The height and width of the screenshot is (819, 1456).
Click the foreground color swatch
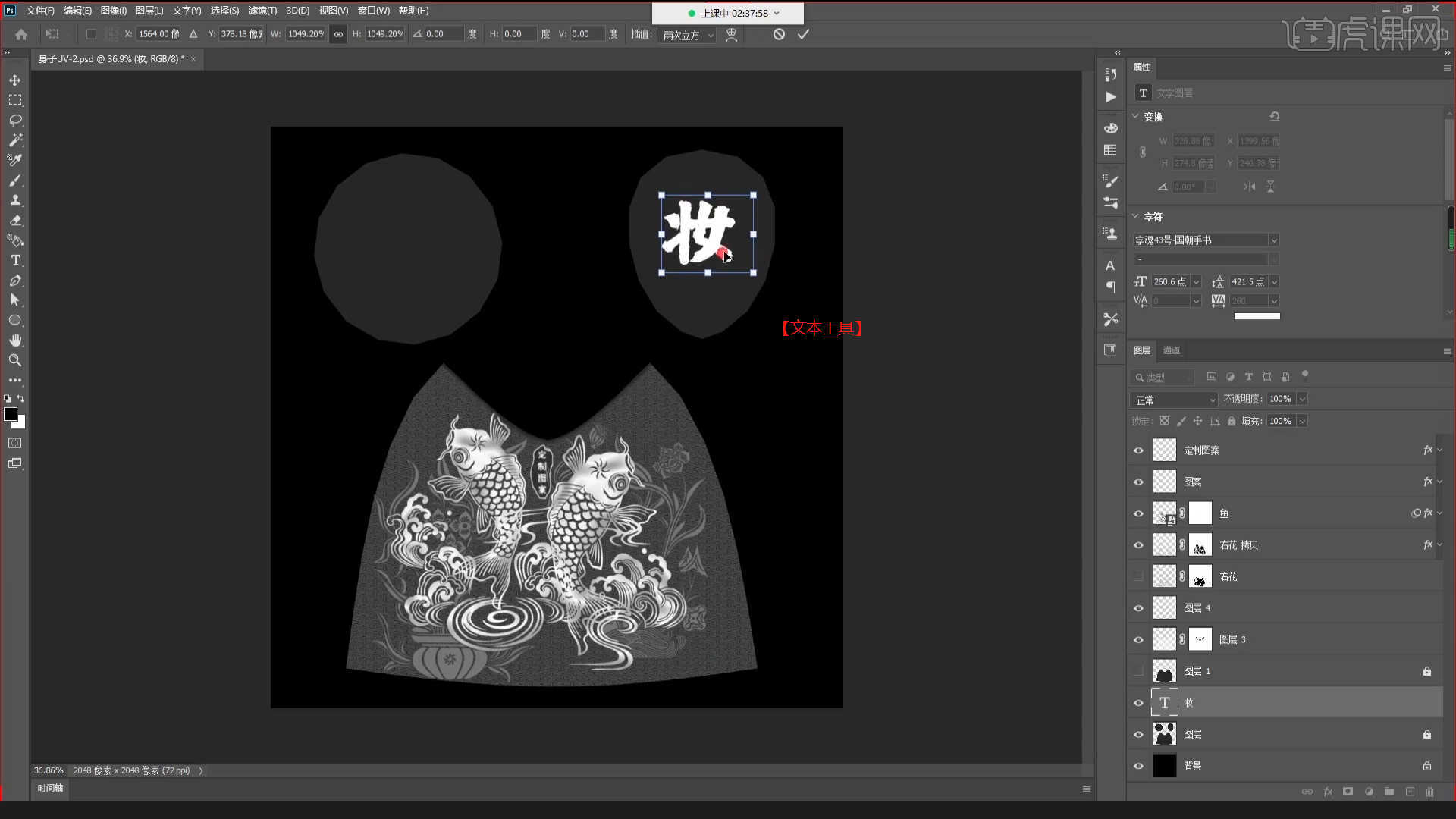(x=10, y=414)
